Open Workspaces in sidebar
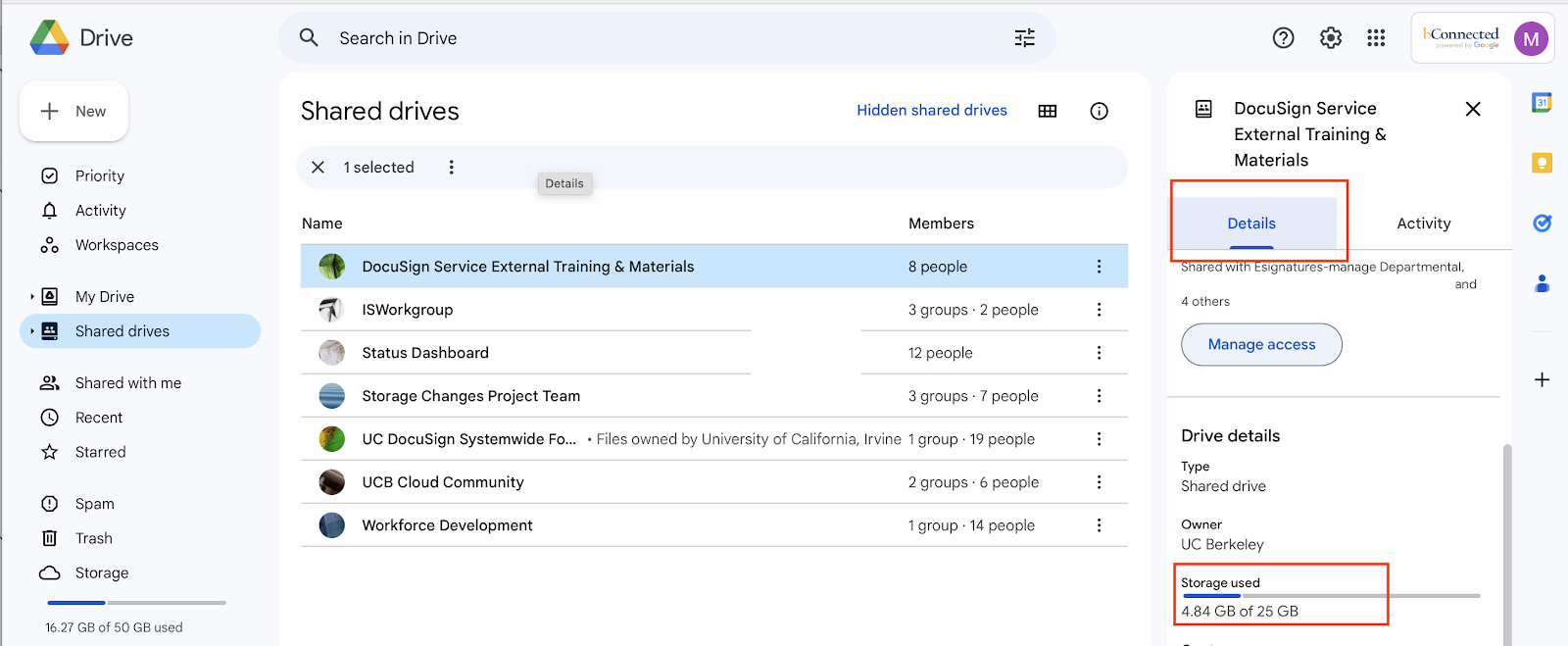 [x=117, y=245]
